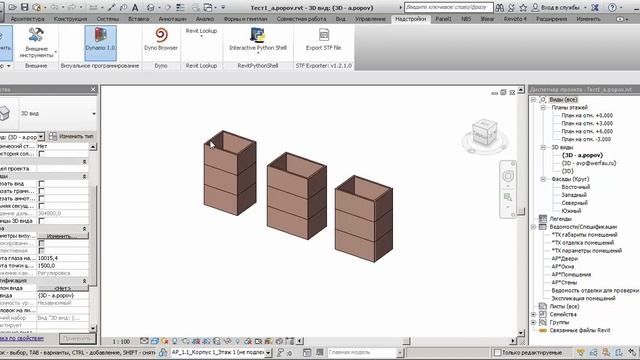Image resolution: width=640 pixels, height=360 pixels.
Task: Open the active workset 'АР_1.1_Корпус 1' dropdown
Action: pyautogui.click(x=268, y=352)
